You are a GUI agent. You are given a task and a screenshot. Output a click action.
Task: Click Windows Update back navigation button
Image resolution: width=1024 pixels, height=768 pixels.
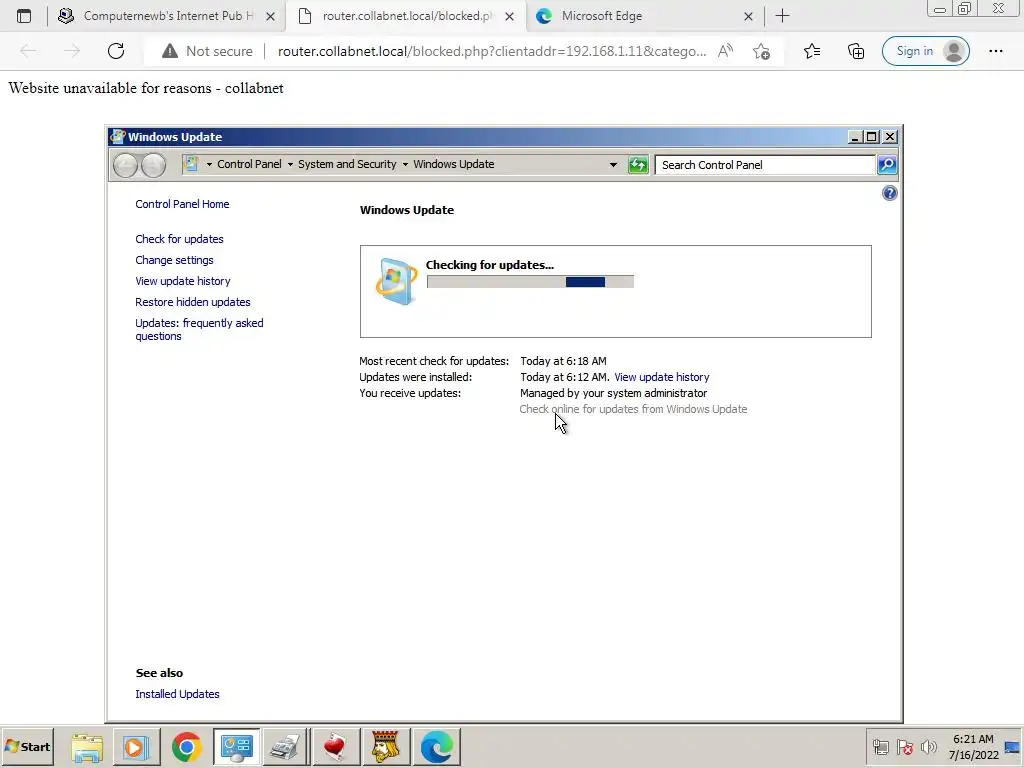pyautogui.click(x=125, y=165)
